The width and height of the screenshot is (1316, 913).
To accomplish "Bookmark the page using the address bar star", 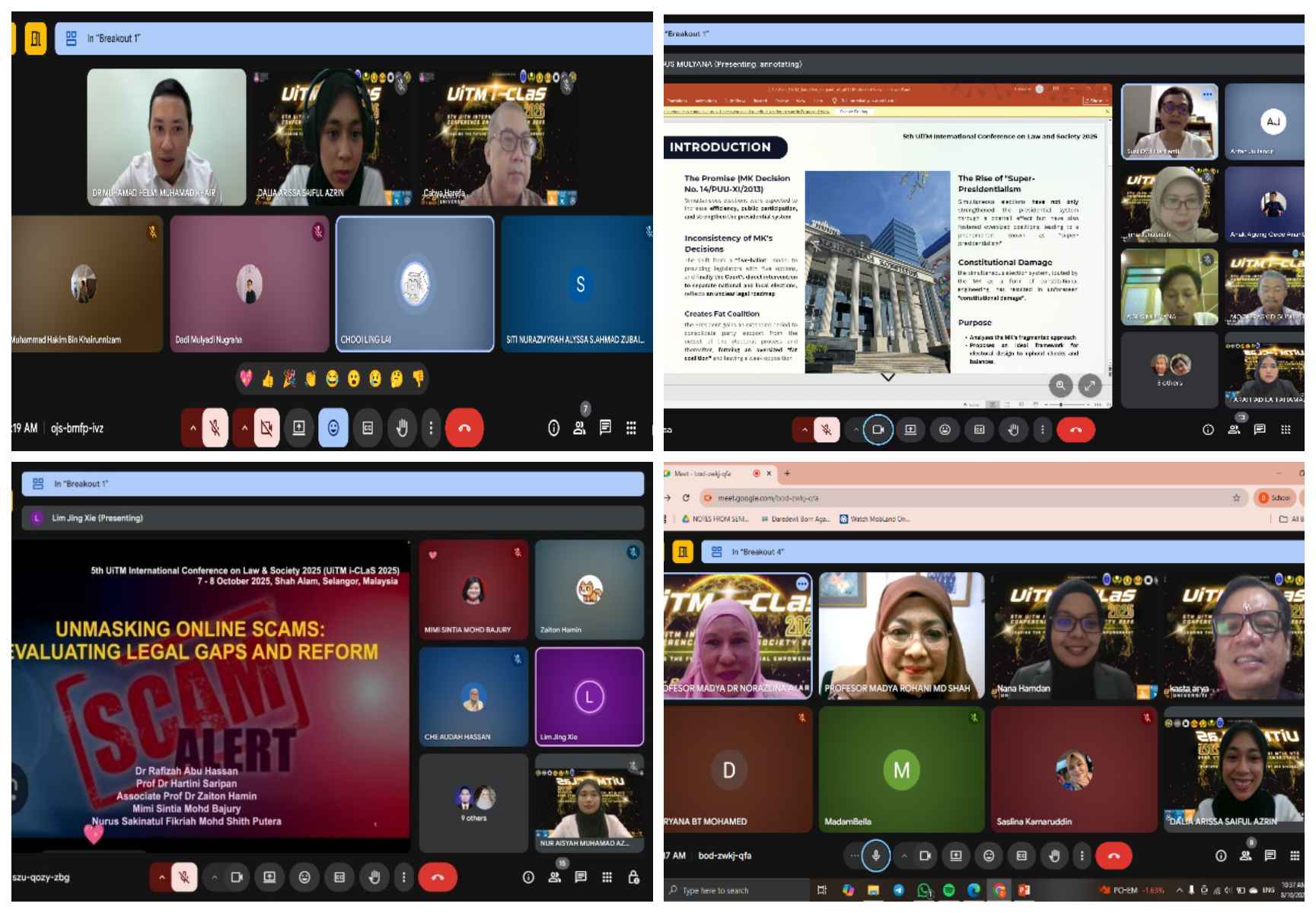I will click(x=1236, y=498).
